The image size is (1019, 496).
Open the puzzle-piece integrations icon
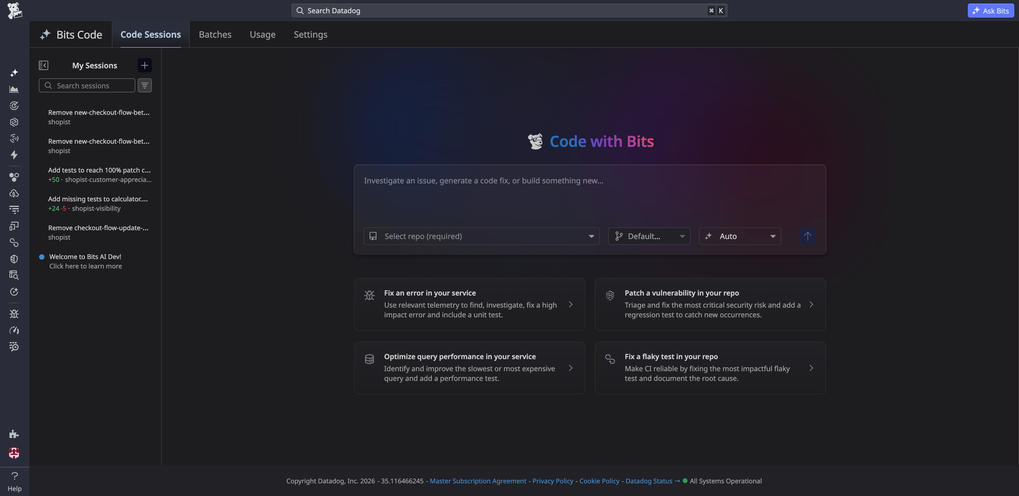tap(14, 434)
